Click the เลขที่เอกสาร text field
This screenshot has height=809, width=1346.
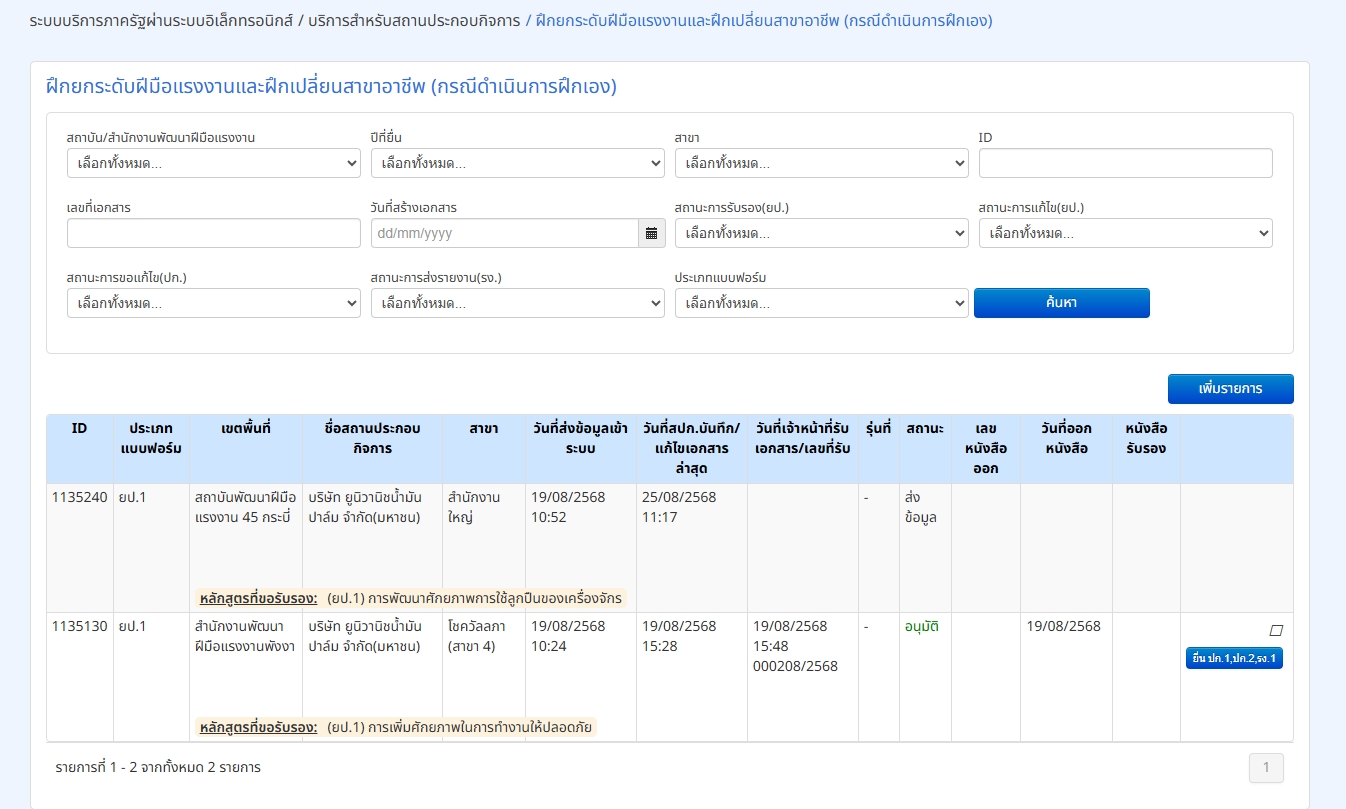(x=214, y=233)
